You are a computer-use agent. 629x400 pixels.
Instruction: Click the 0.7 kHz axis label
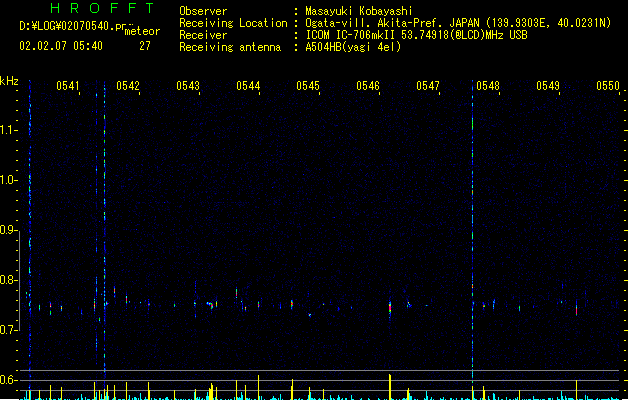[8, 330]
